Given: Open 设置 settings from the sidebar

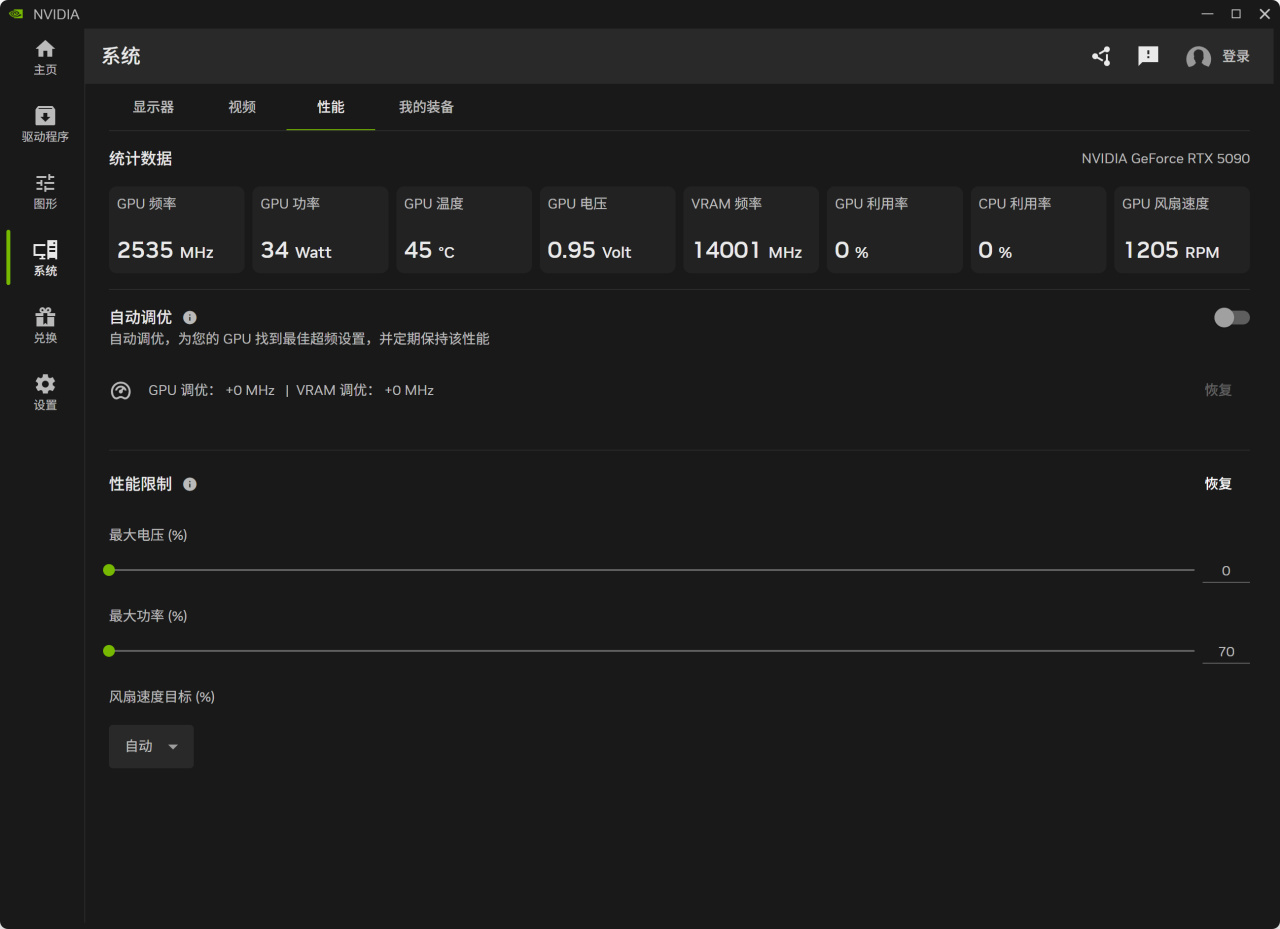Looking at the screenshot, I should [45, 392].
